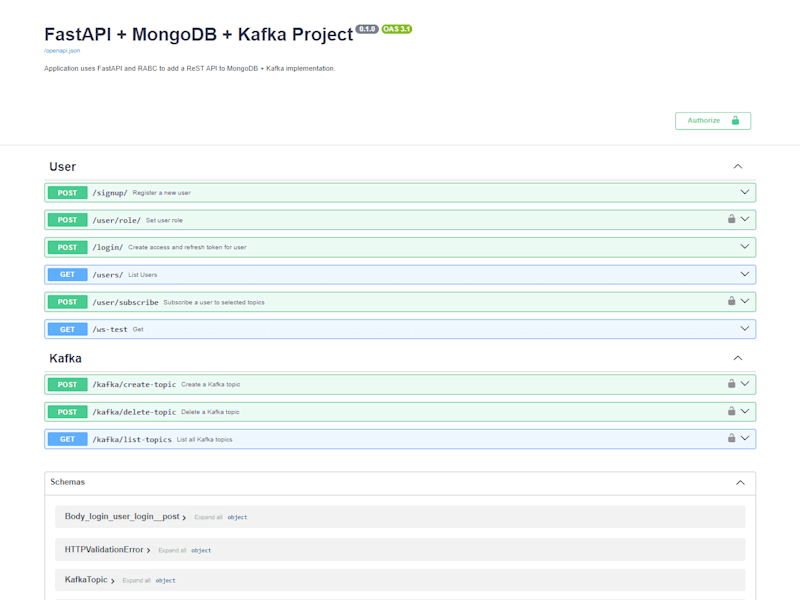
Task: Click the User section heading
Action: [62, 167]
